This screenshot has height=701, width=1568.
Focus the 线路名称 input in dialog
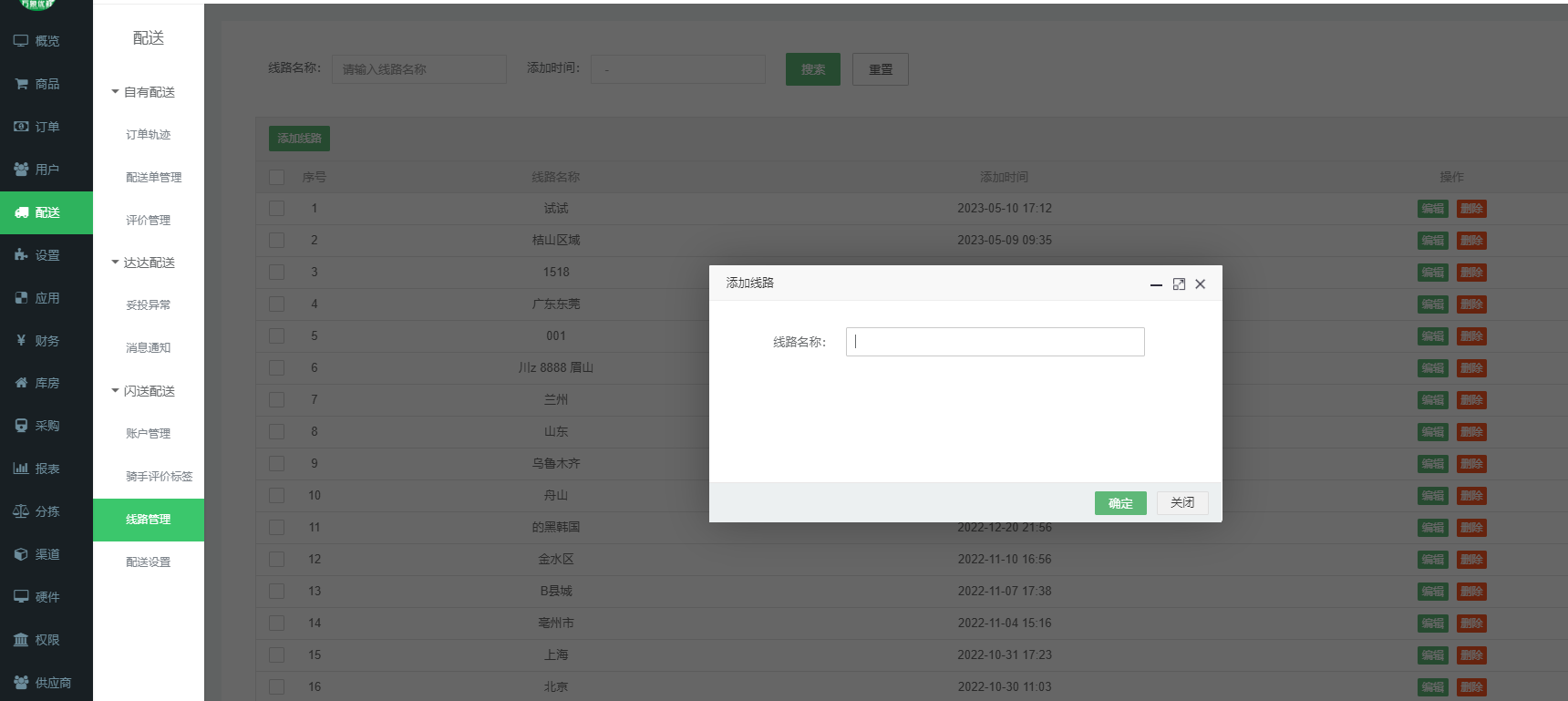[995, 342]
